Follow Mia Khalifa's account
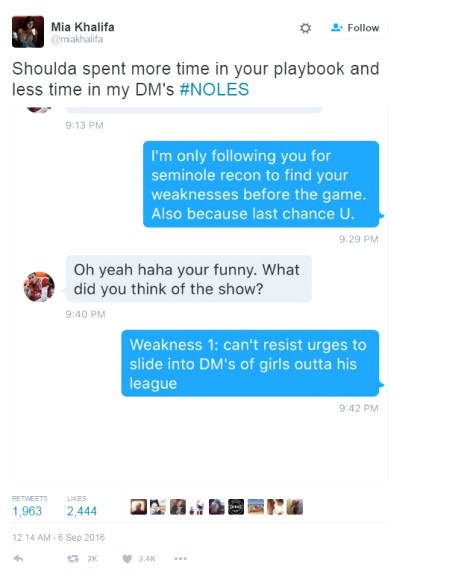 click(355, 28)
